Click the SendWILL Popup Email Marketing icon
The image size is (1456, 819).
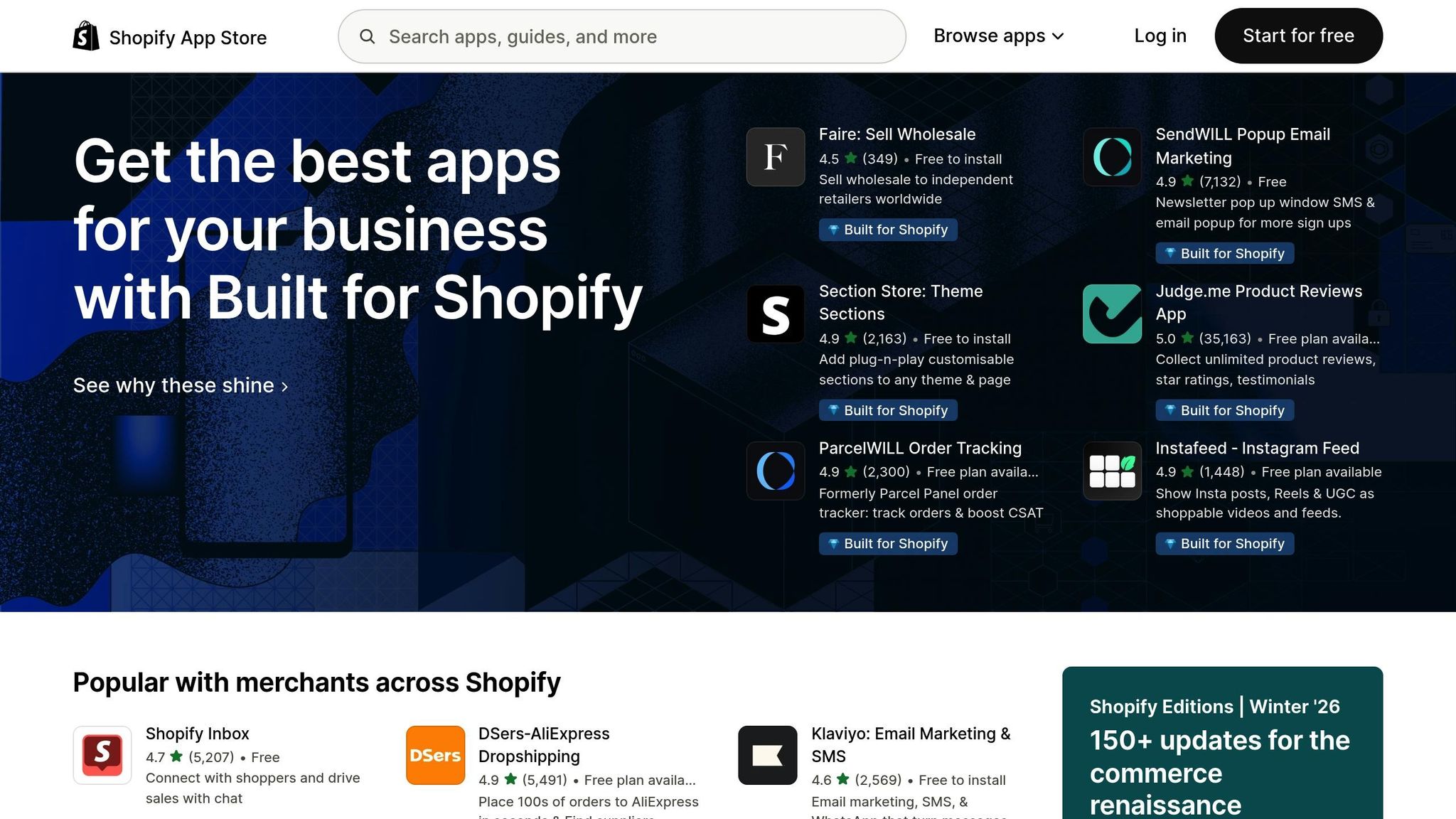pos(1112,156)
